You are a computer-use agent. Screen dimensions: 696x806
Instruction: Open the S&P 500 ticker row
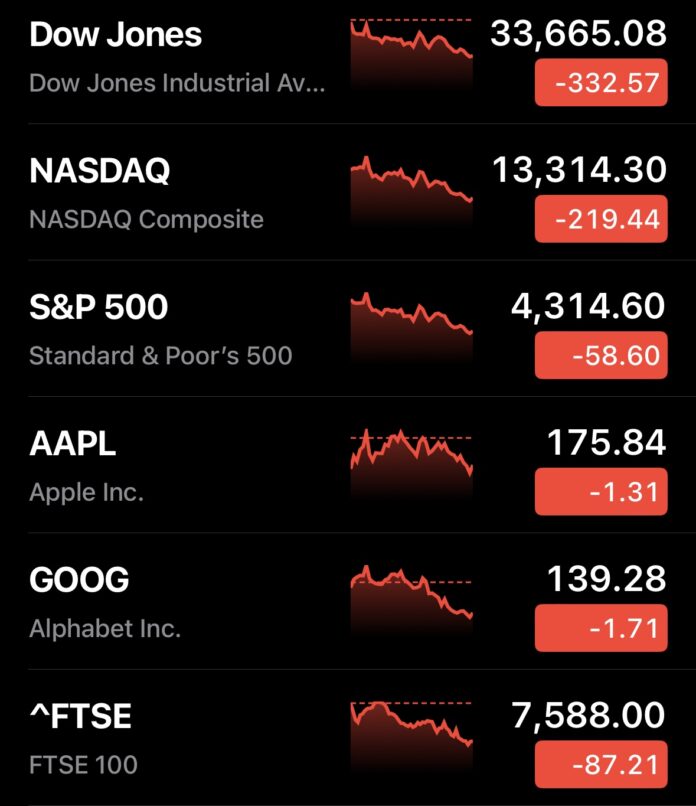tap(348, 328)
